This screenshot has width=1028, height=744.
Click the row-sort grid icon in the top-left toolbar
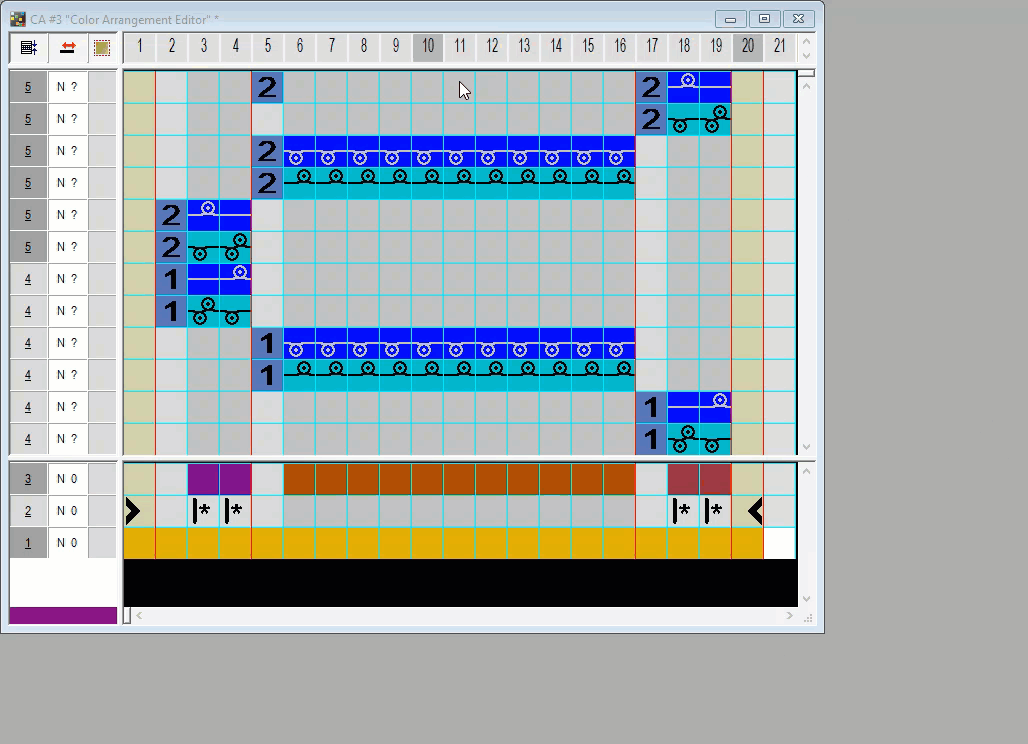tap(28, 47)
